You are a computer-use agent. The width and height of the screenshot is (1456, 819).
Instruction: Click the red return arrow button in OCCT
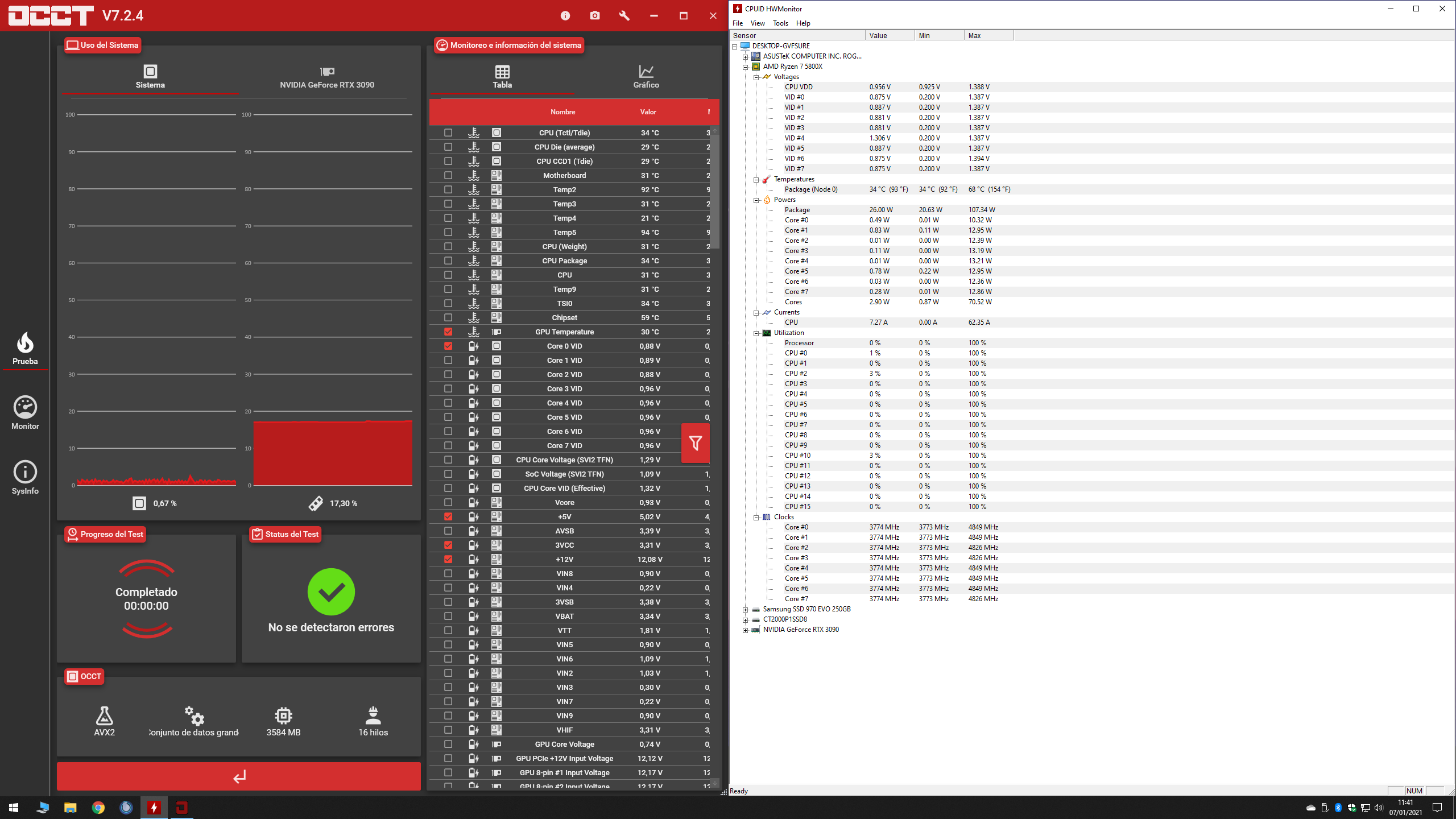(239, 776)
